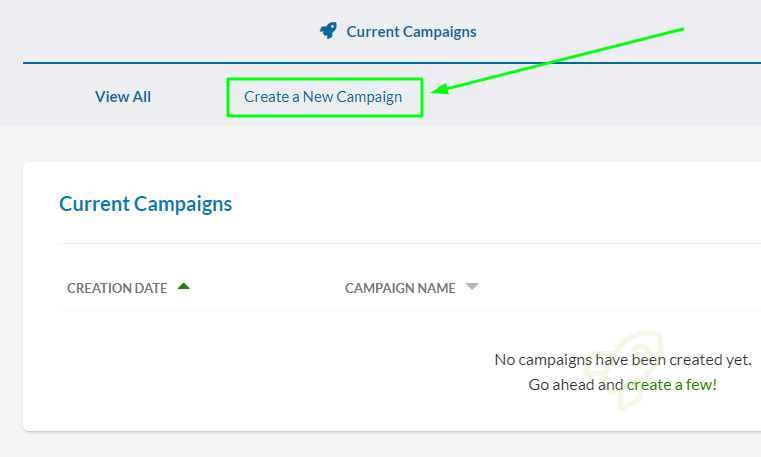Screen dimensions: 761x457
Task: Click the "Go ahead and" text
Action: pyautogui.click(x=576, y=384)
